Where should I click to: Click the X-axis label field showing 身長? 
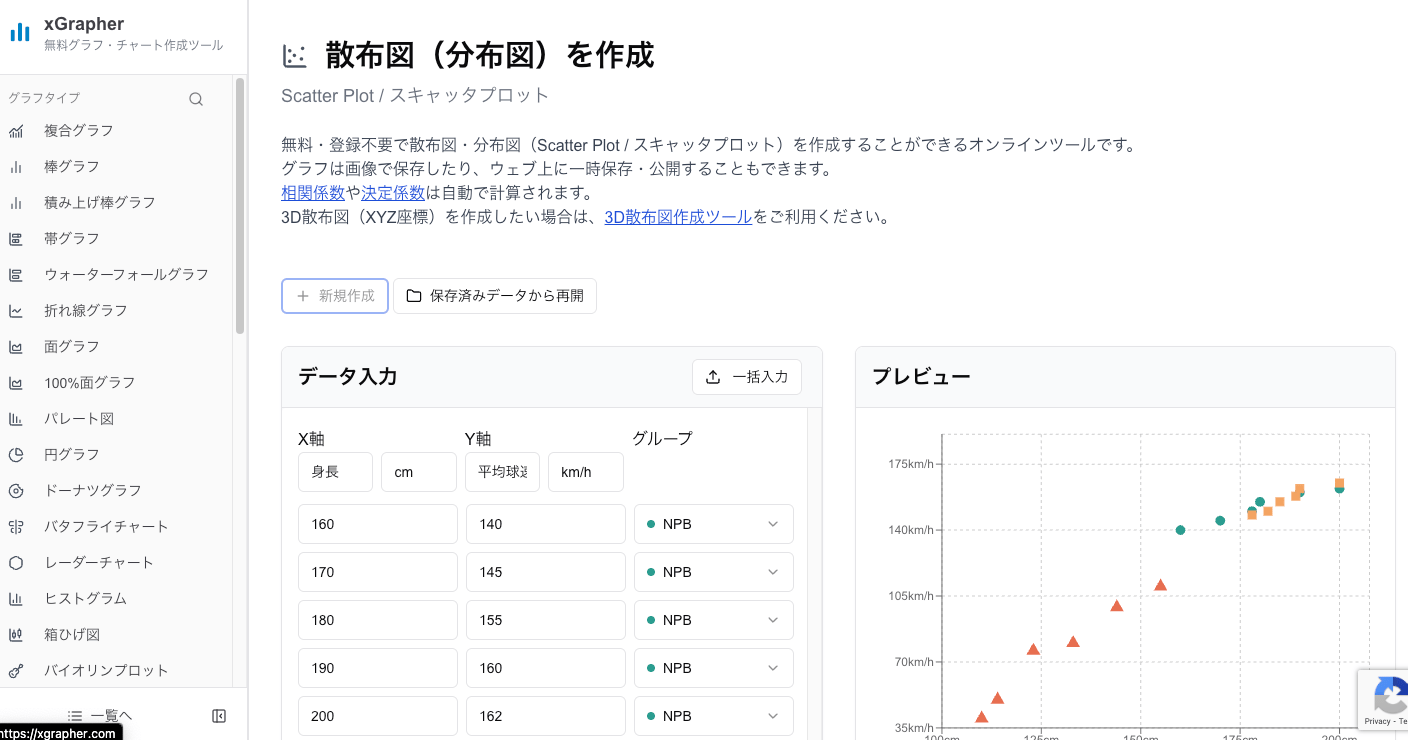coord(335,472)
